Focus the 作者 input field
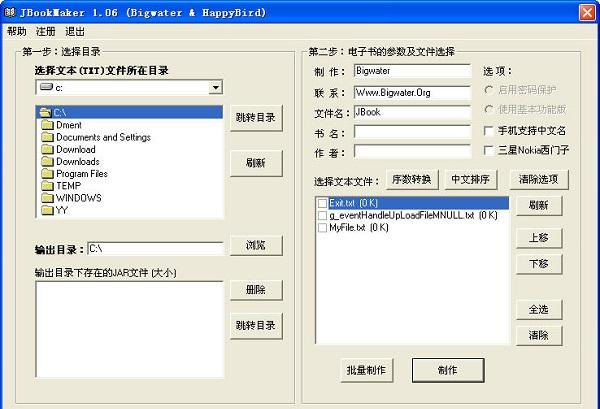Viewport: 600px width, 409px height. pos(412,152)
